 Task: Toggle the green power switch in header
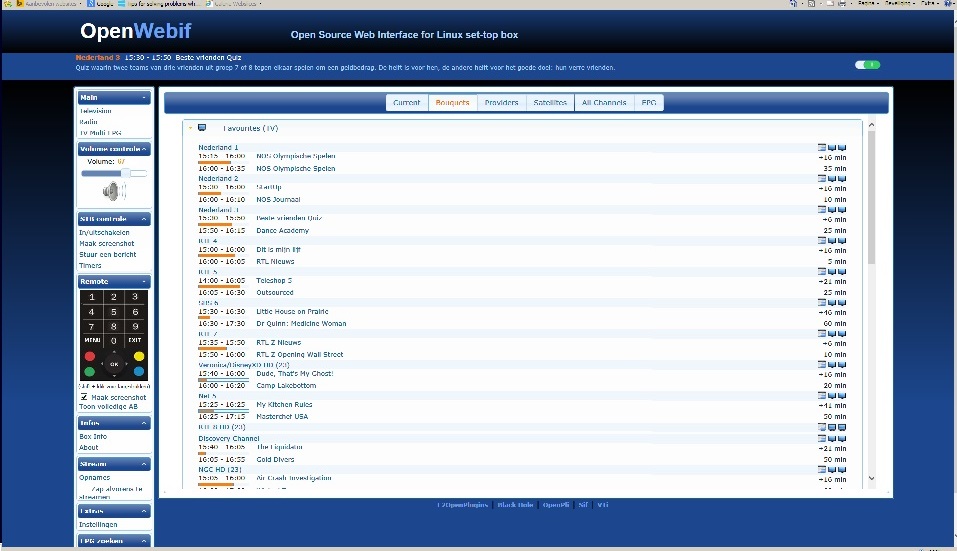867,65
